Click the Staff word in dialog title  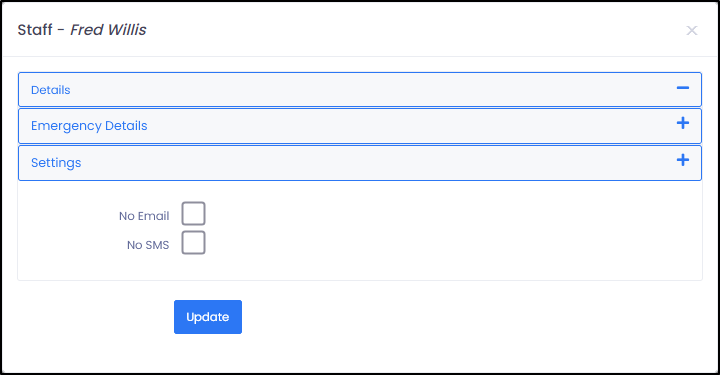coord(35,30)
